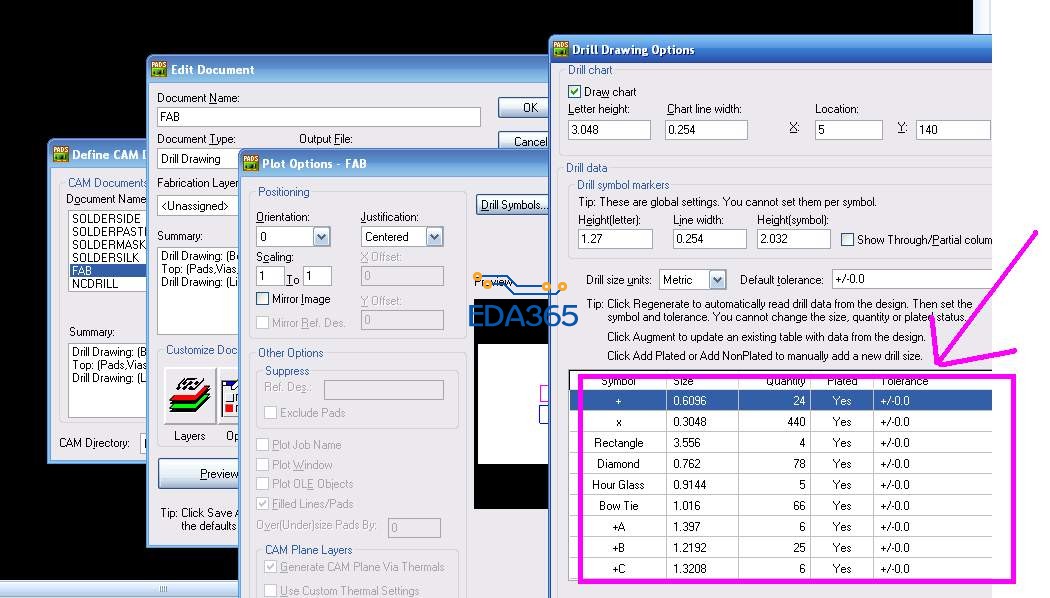Click the Height(symbol) field
The image size is (1050, 598).
(794, 238)
